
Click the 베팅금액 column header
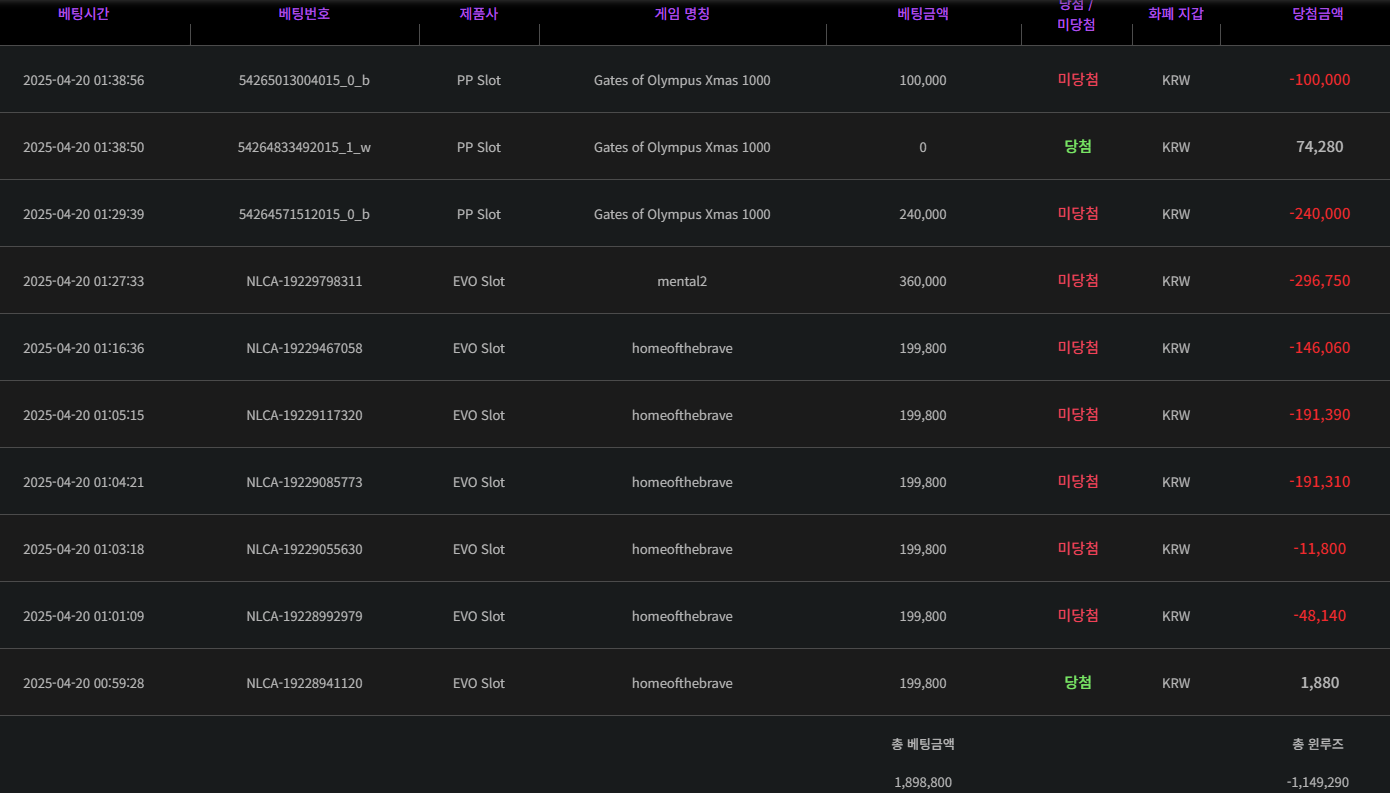[x=923, y=14]
